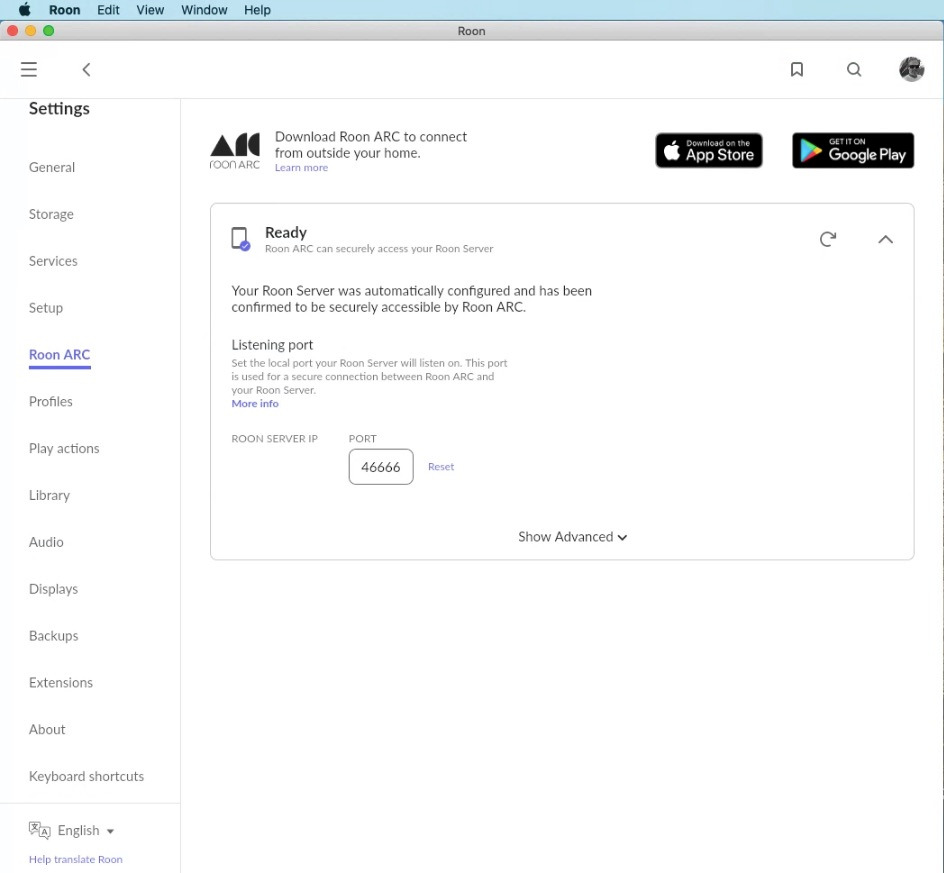Viewport: 944px width, 873px height.
Task: Go back with the left arrow
Action: [x=87, y=69]
